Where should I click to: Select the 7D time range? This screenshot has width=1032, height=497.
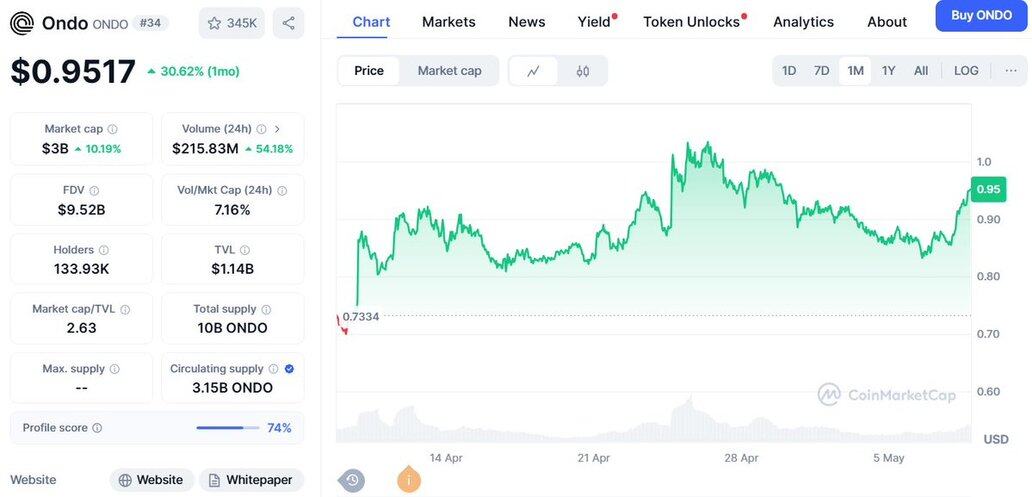point(822,71)
